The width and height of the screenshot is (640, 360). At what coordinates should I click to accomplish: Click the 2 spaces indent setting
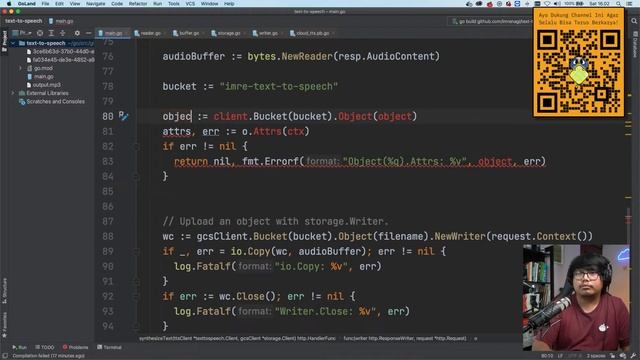[596, 356]
